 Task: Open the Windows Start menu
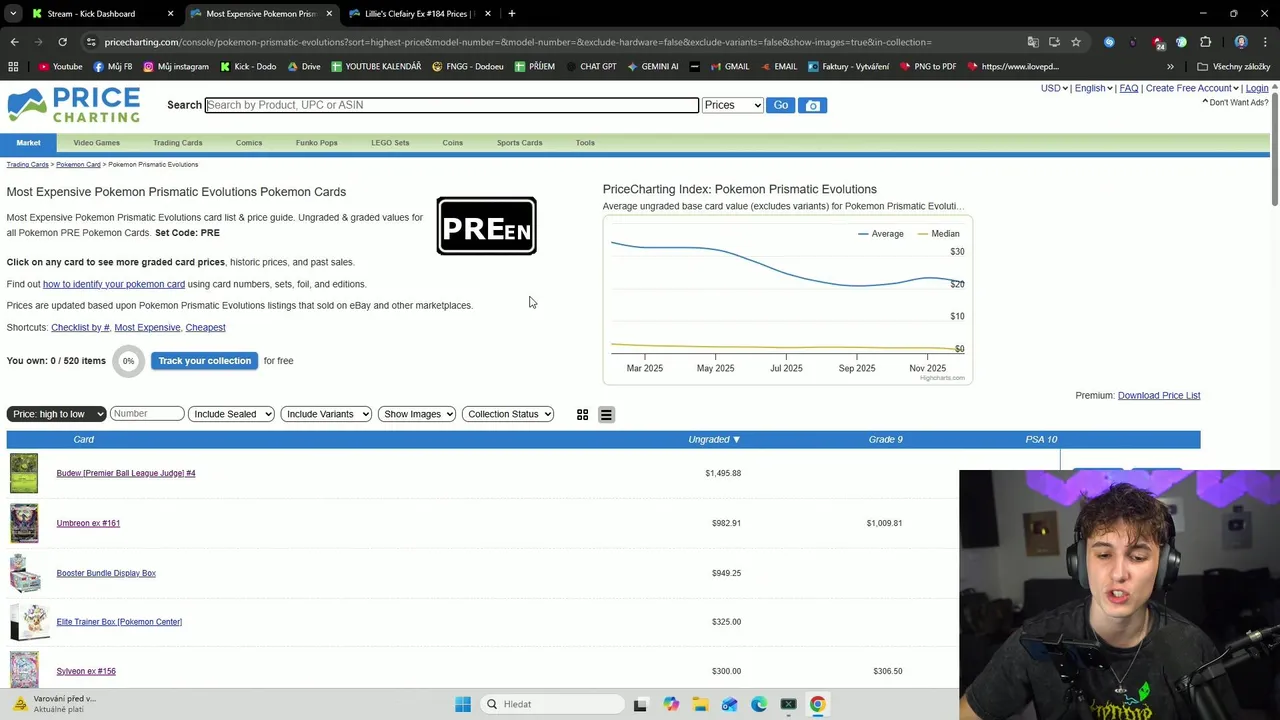(x=463, y=704)
